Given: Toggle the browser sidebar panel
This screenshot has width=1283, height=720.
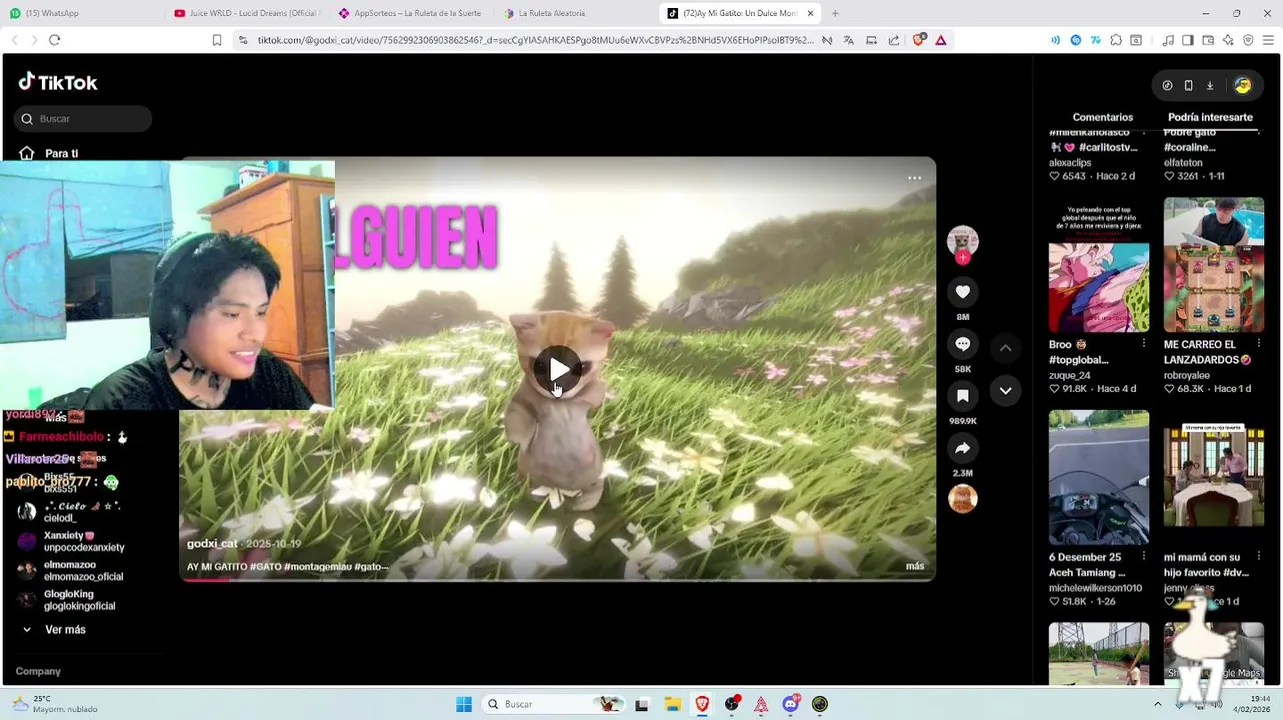Looking at the screenshot, I should click(1188, 40).
